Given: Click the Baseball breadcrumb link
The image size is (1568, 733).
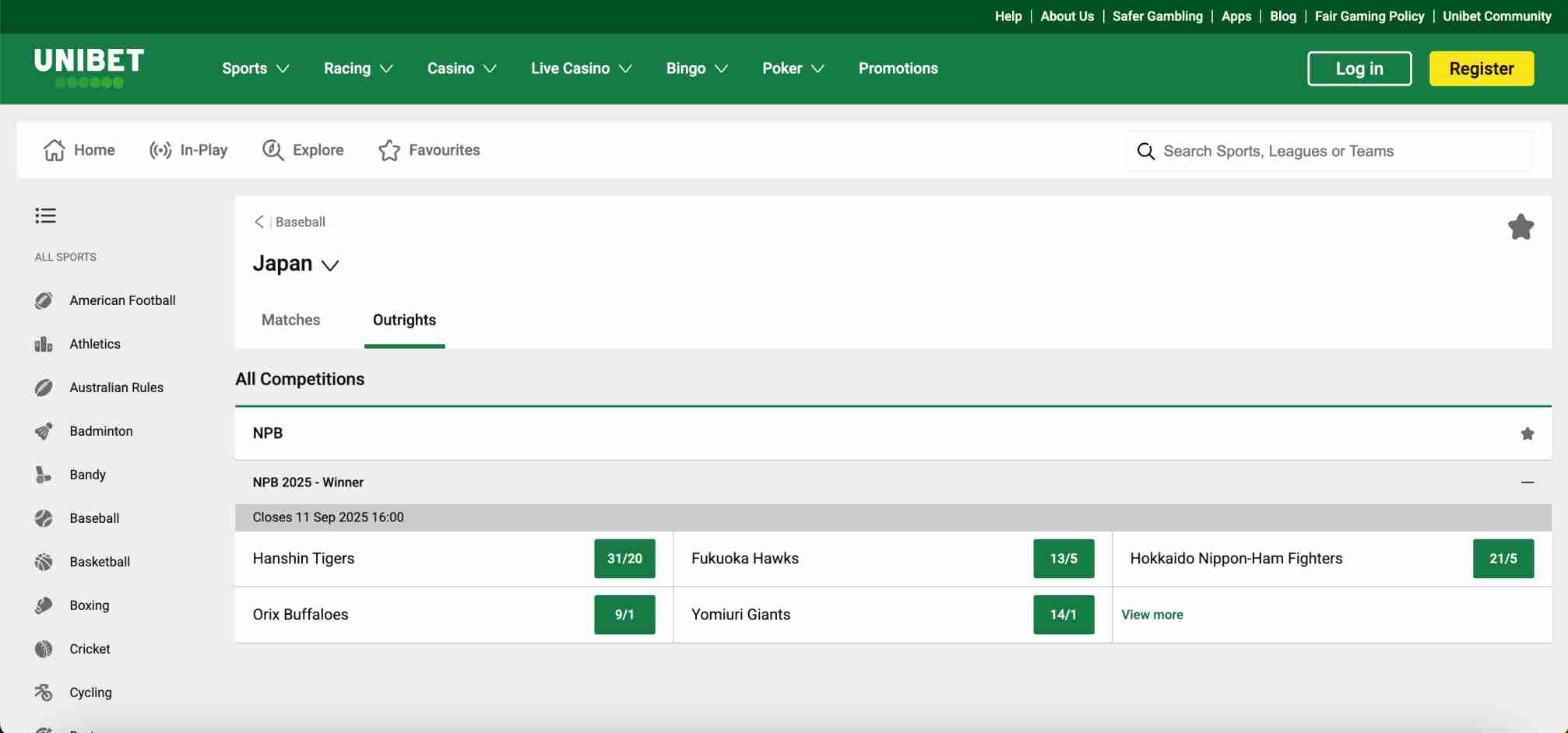Looking at the screenshot, I should pos(300,222).
